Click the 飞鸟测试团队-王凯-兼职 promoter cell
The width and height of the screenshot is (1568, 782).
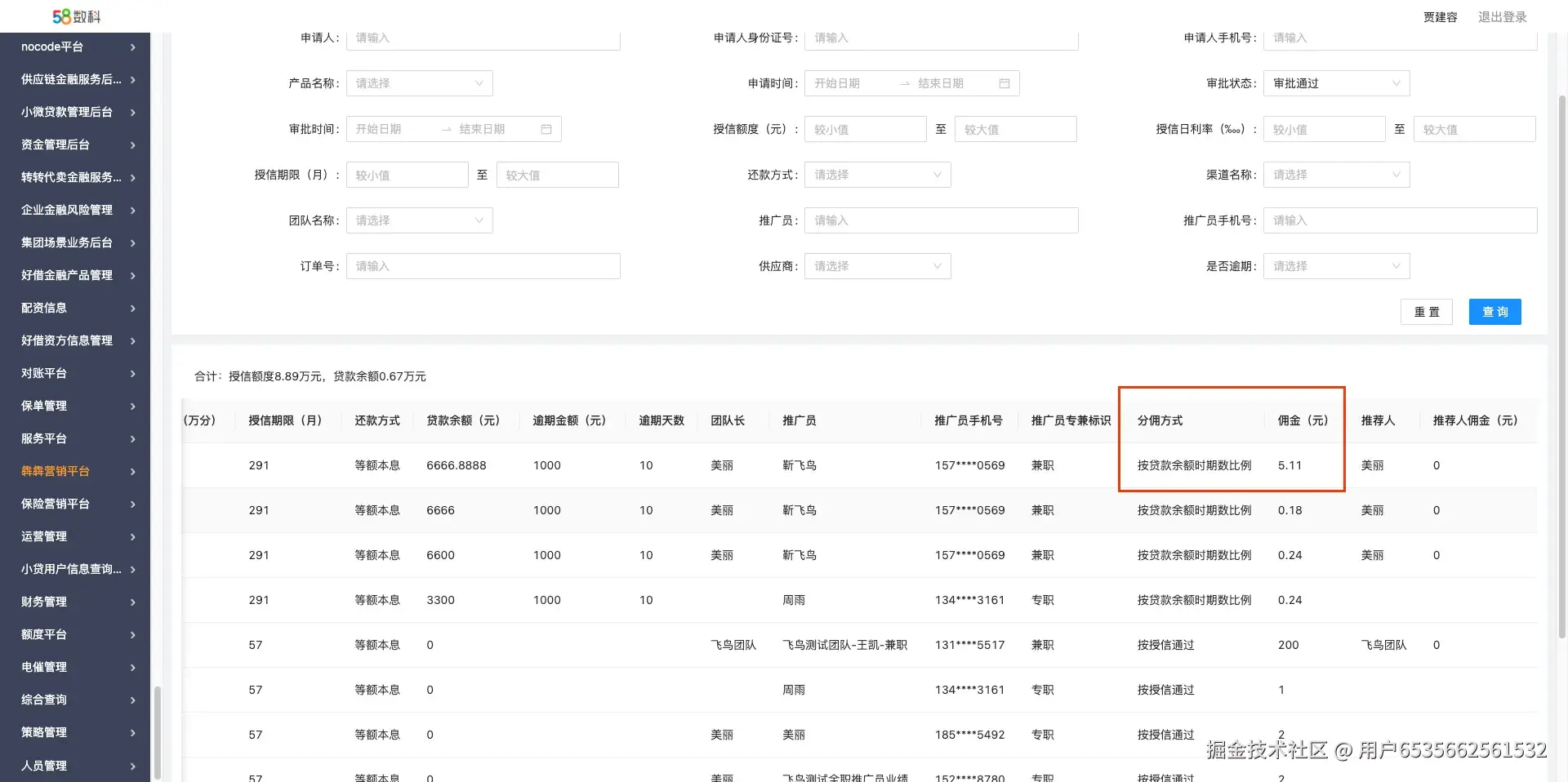844,645
